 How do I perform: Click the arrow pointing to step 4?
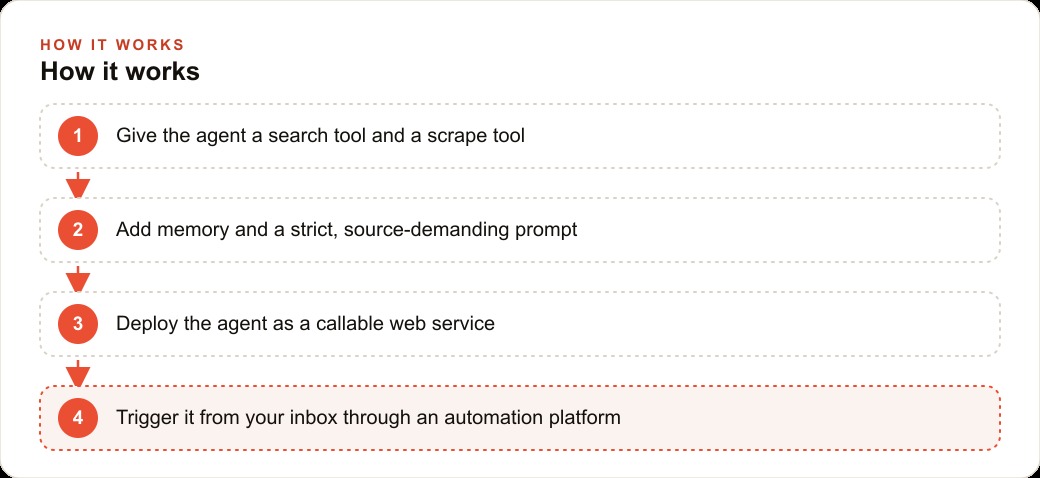78,373
